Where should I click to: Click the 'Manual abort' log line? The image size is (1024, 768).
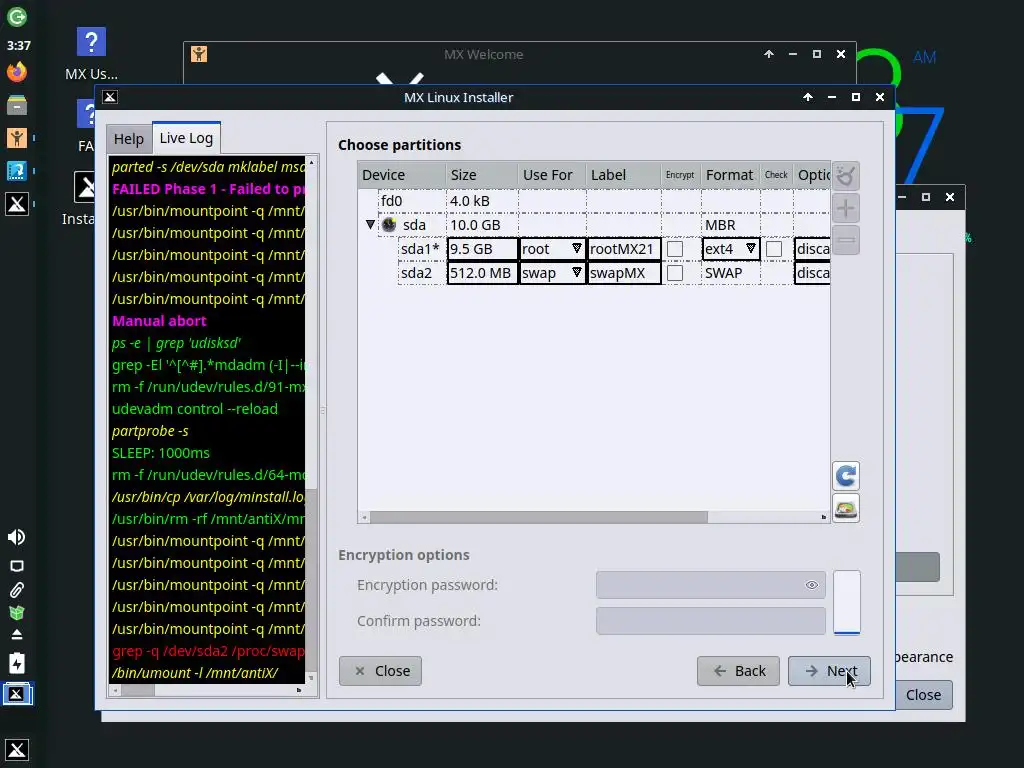159,321
